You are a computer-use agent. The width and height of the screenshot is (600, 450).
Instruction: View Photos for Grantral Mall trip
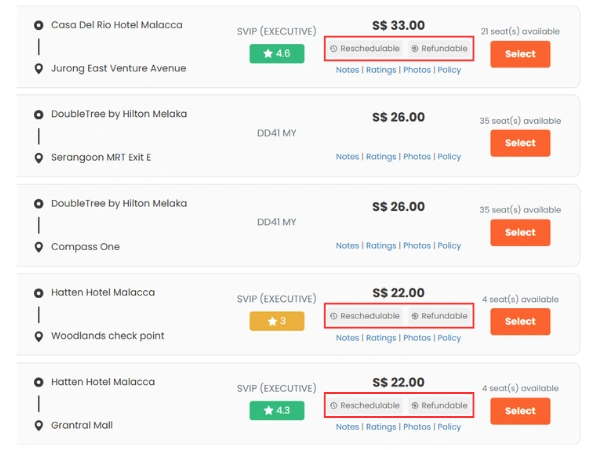point(417,427)
